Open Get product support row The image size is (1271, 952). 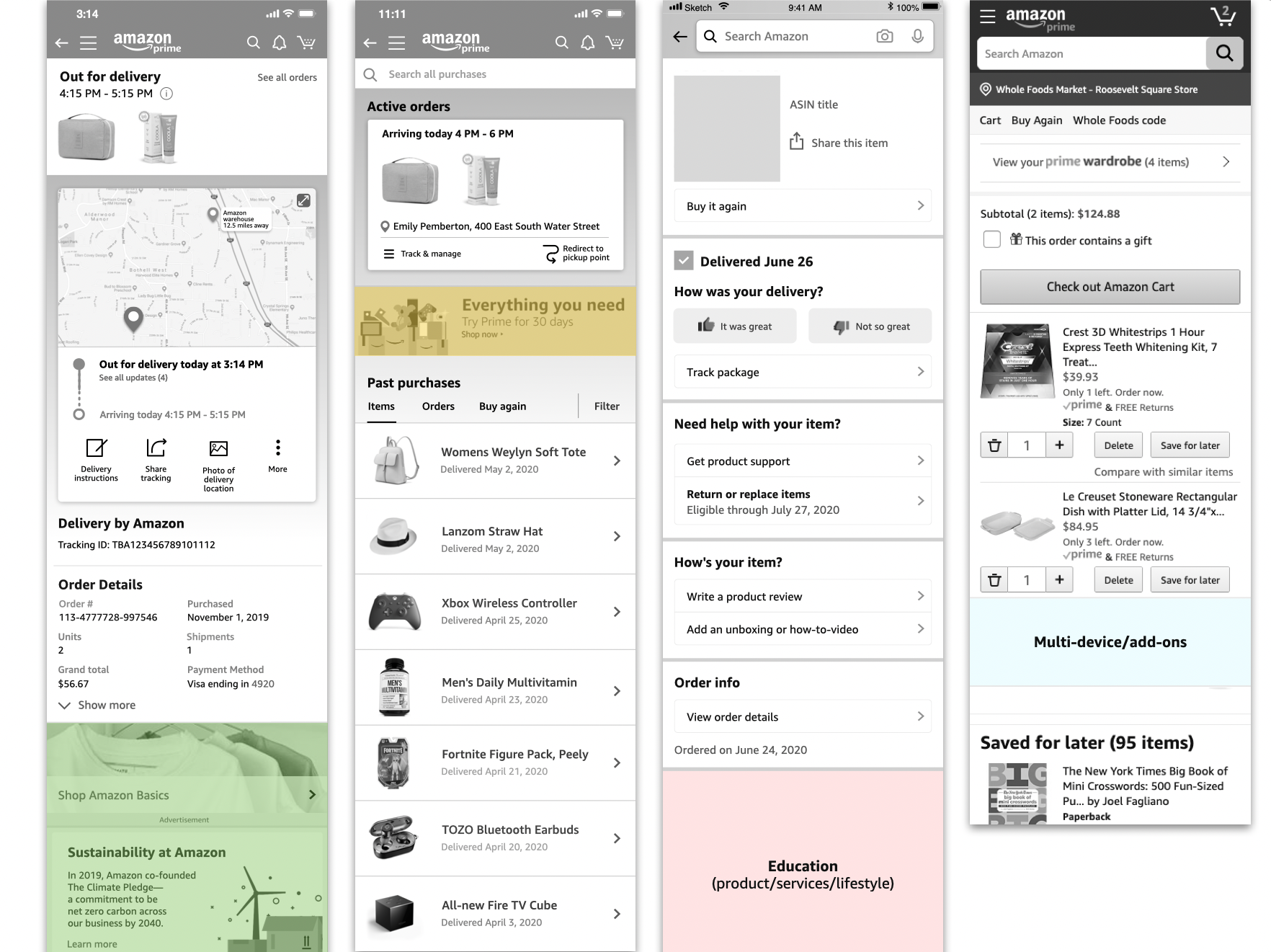coord(803,461)
